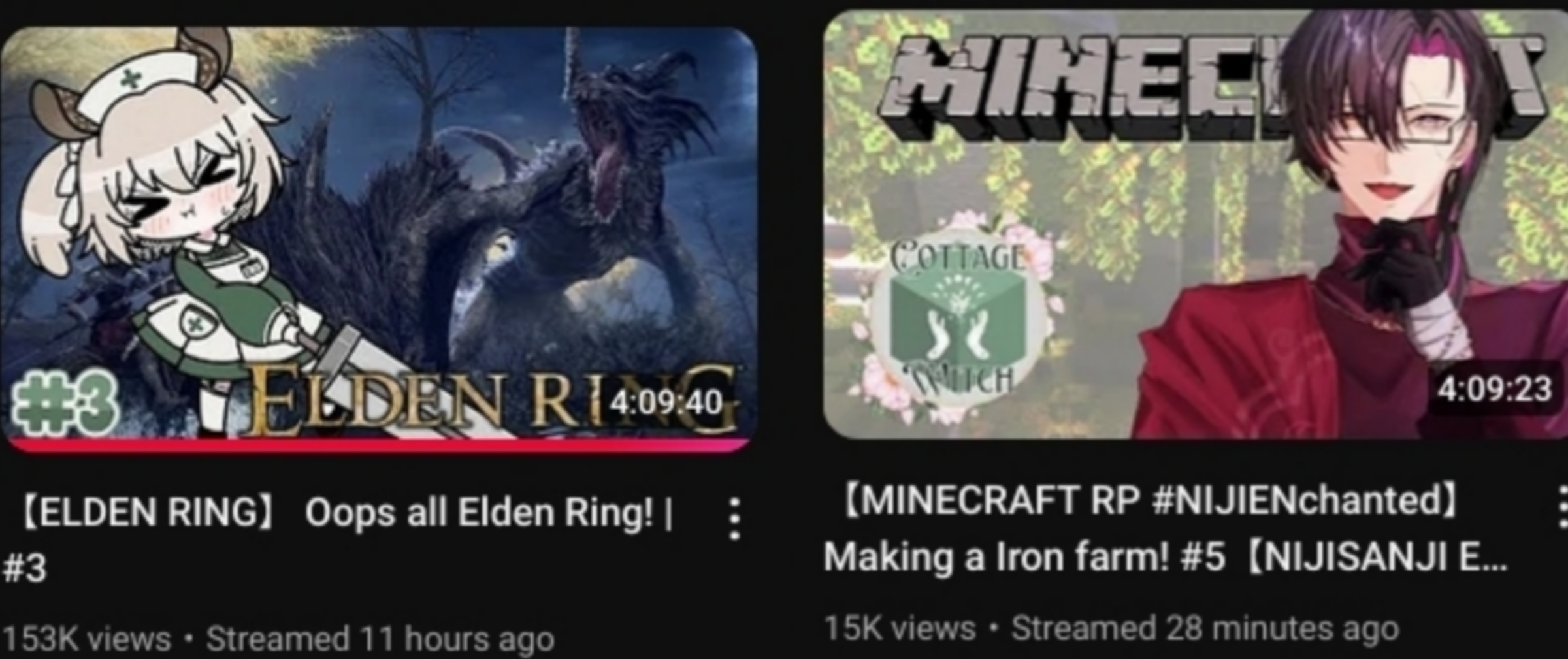The width and height of the screenshot is (1568, 659).
Task: Click the green #3 badge on the Elden Ring thumbnail
Action: point(64,404)
